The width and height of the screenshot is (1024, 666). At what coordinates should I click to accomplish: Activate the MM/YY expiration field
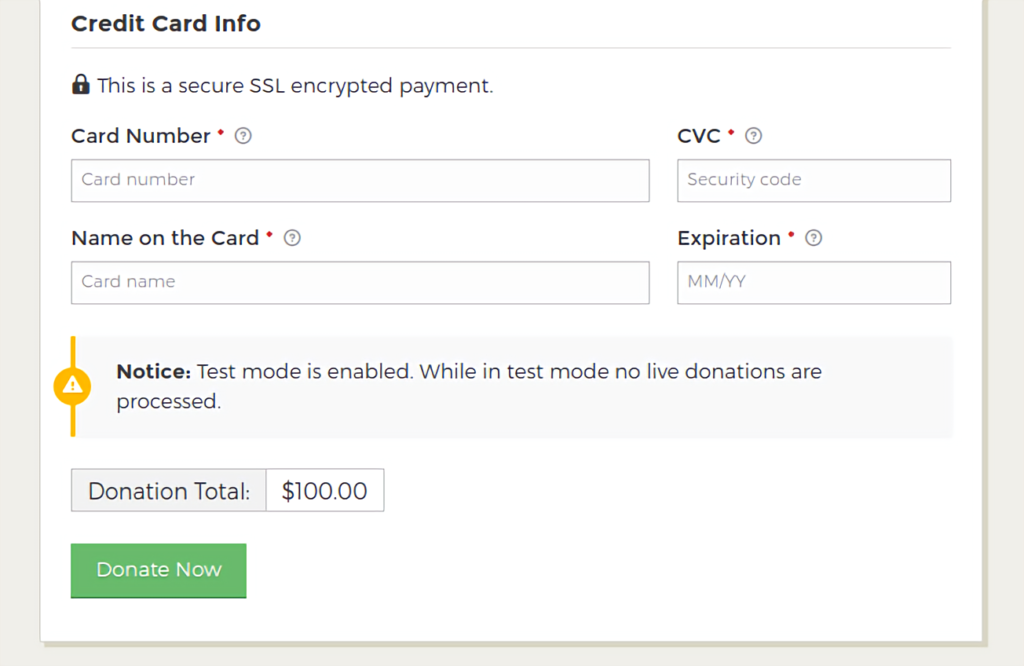[814, 283]
